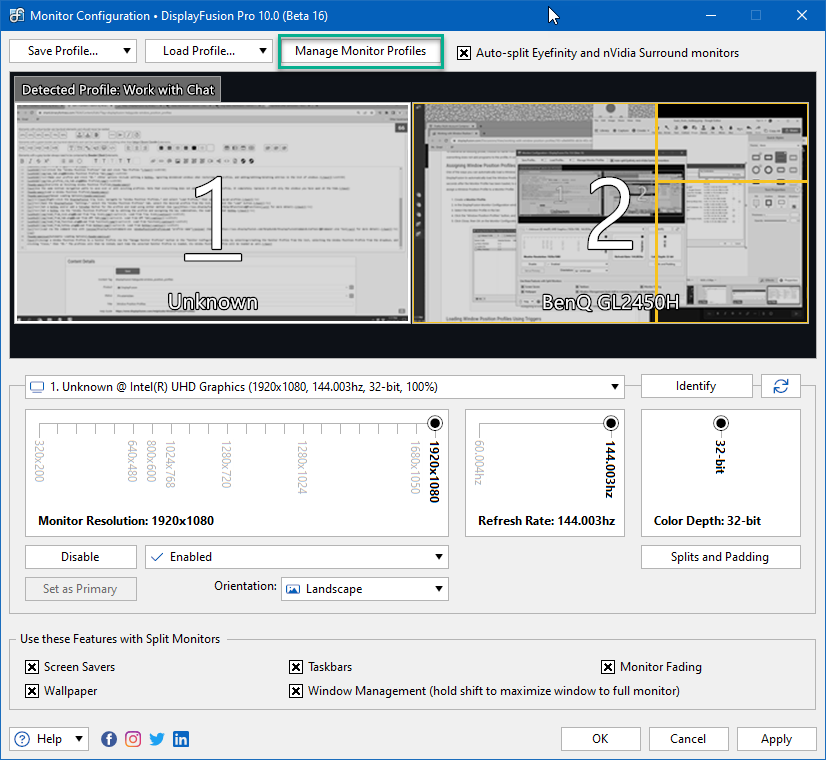The image size is (826, 760).
Task: Click the Help question mark icon
Action: 22,739
